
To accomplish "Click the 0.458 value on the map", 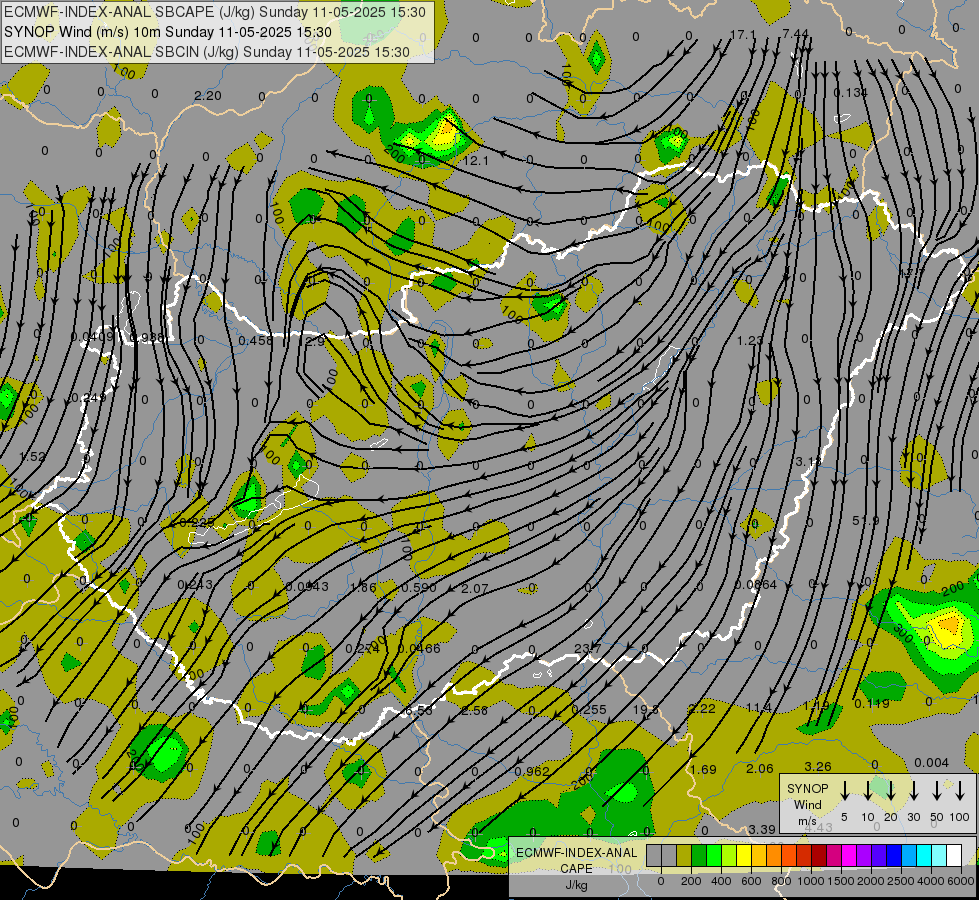I will click(256, 341).
